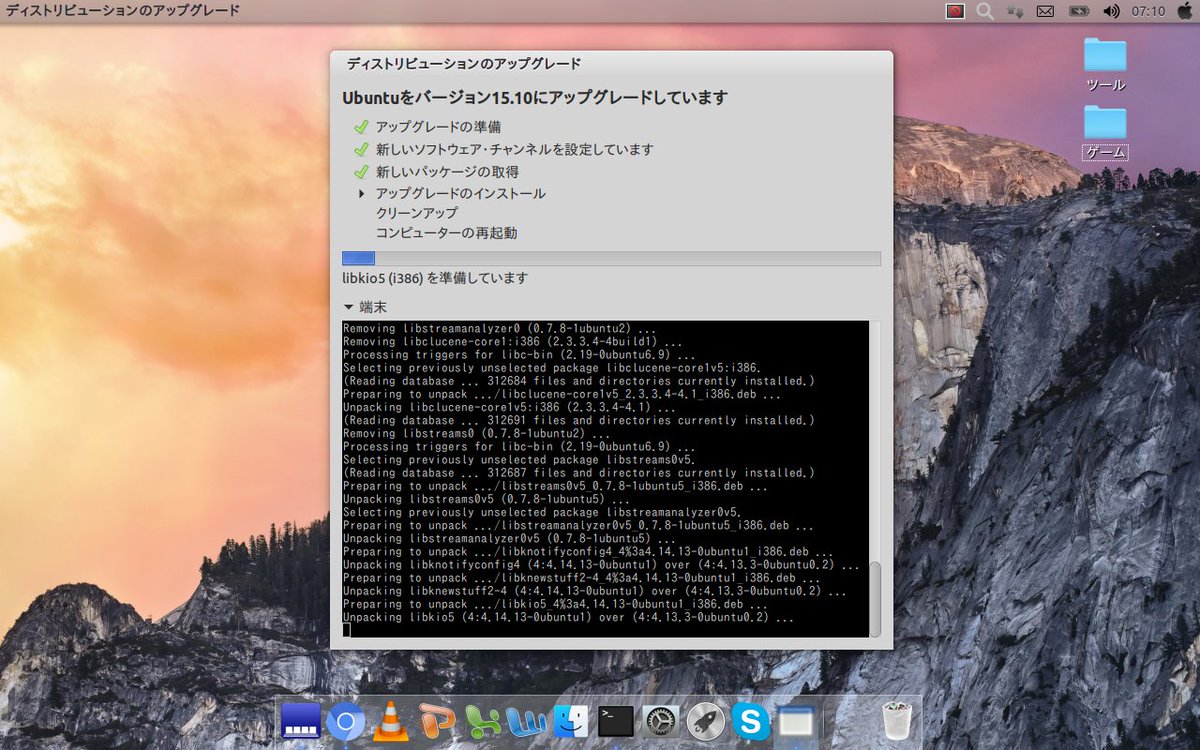Click terminal line 'Unpacking libstreamanalyzer0v5'
1200x750 pixels.
point(509,539)
